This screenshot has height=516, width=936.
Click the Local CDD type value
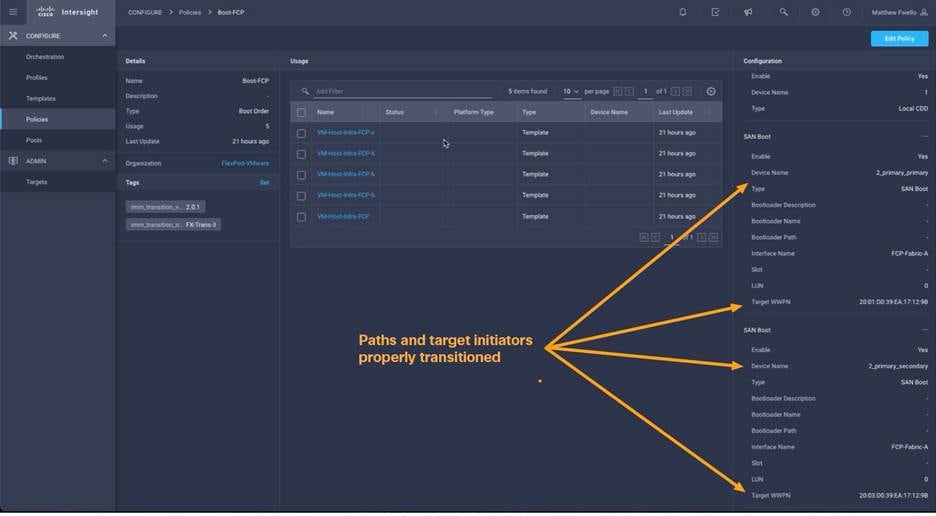coord(913,109)
